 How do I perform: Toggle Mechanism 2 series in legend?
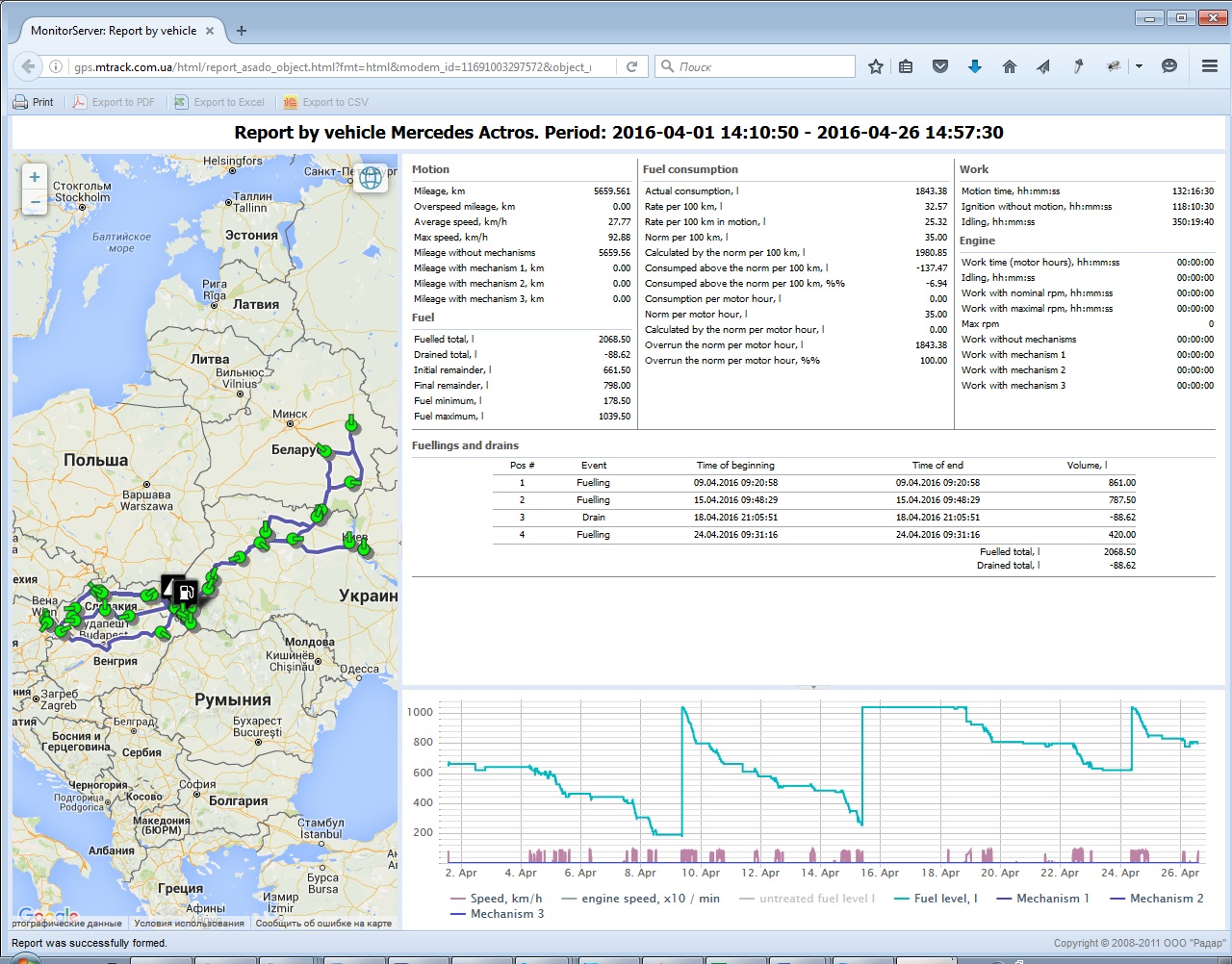click(x=1156, y=899)
